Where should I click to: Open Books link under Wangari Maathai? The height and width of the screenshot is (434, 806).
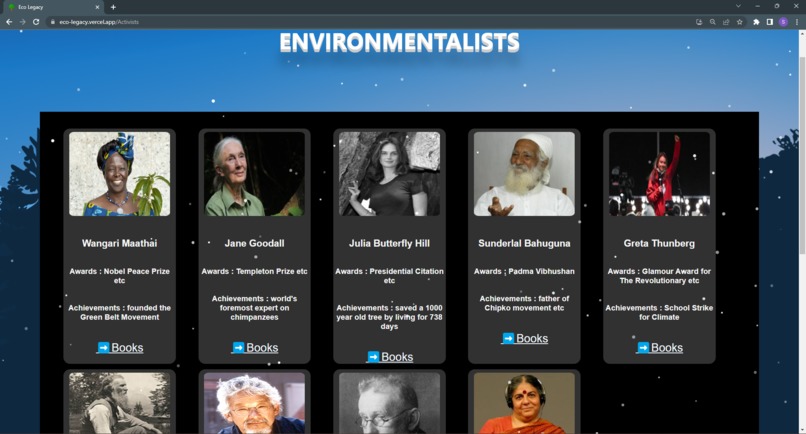[120, 348]
